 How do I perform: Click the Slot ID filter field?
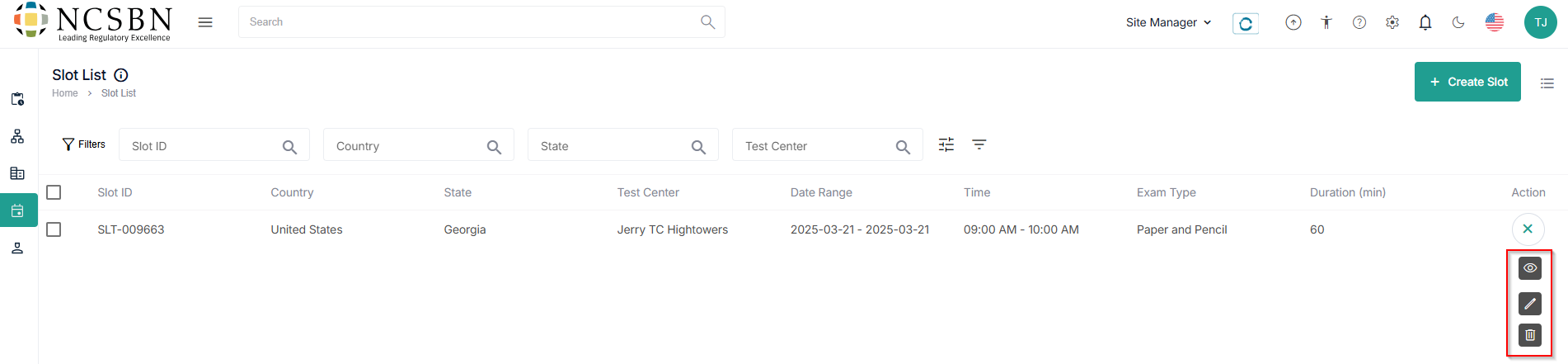click(202, 146)
